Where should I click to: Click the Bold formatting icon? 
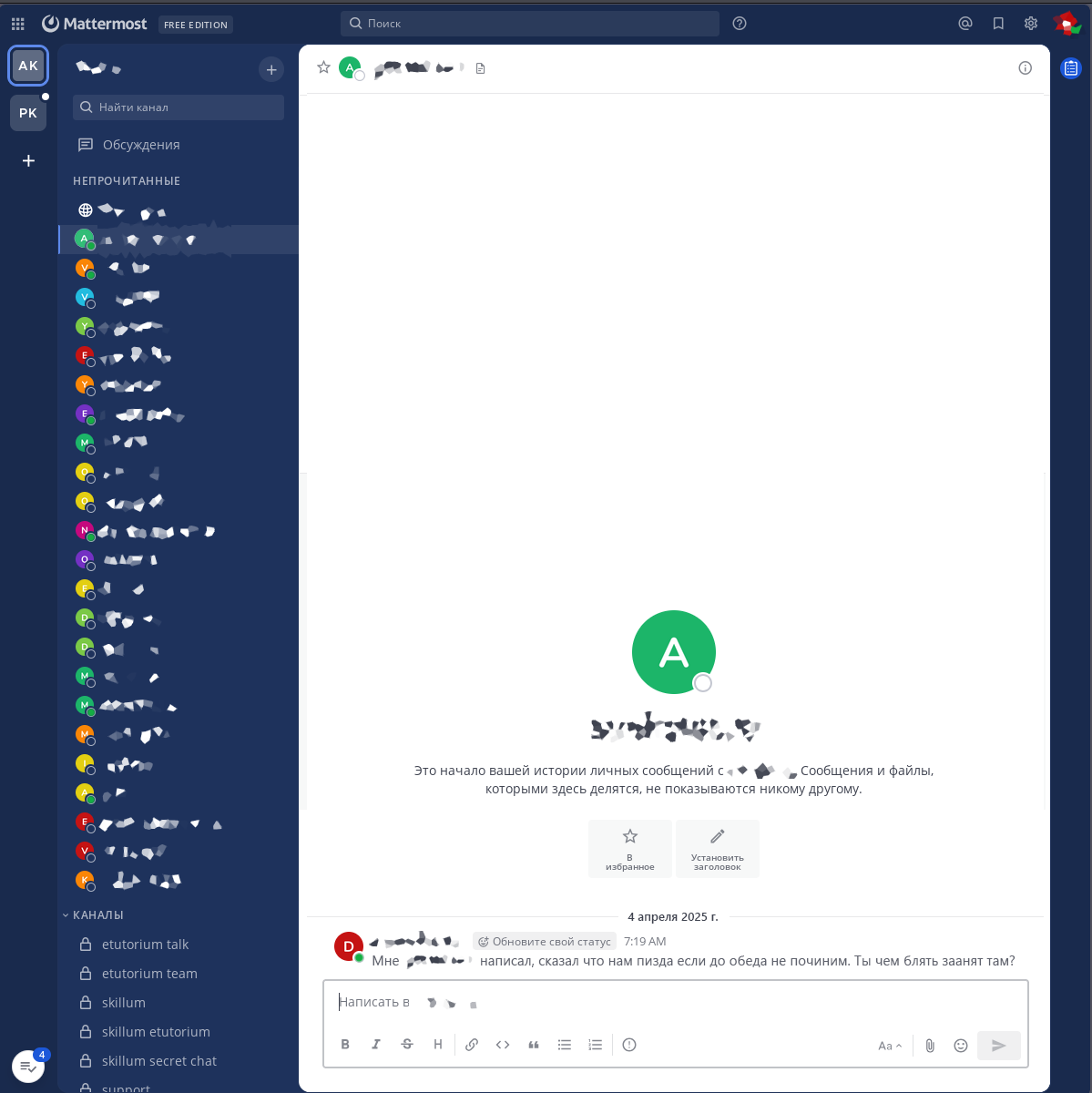pyautogui.click(x=345, y=1045)
